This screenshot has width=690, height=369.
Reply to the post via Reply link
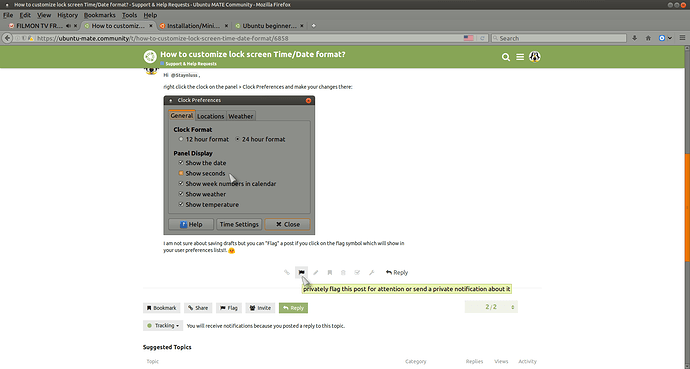pyautogui.click(x=397, y=273)
